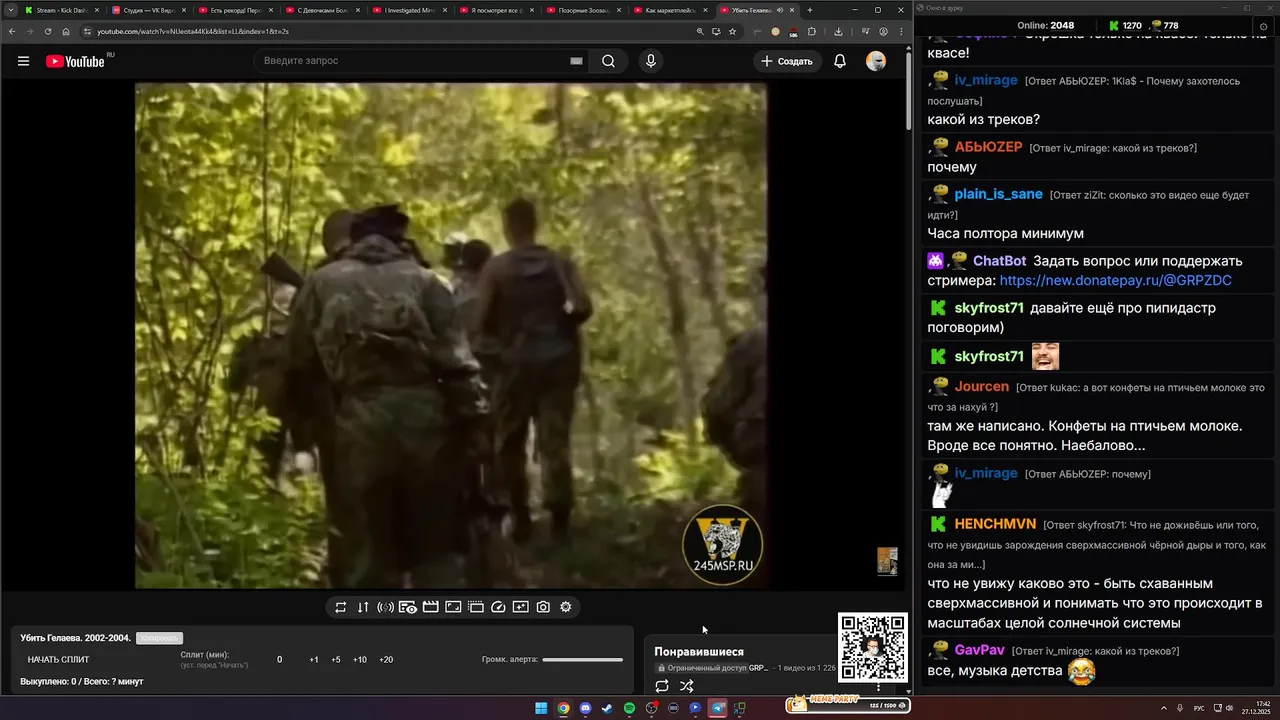Click username HENCHMVN in chat

coord(995,524)
